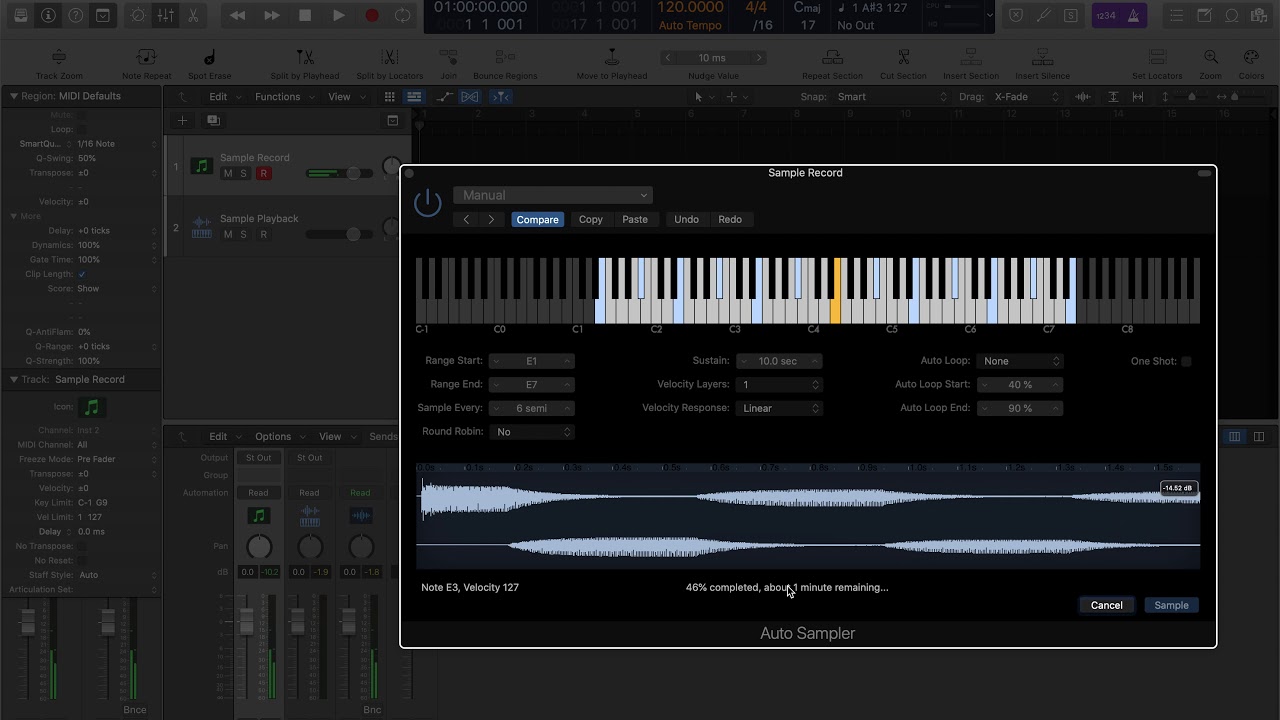This screenshot has width=1280, height=720.
Task: Click the Spot Erase toolbar icon
Action: [x=209, y=58]
